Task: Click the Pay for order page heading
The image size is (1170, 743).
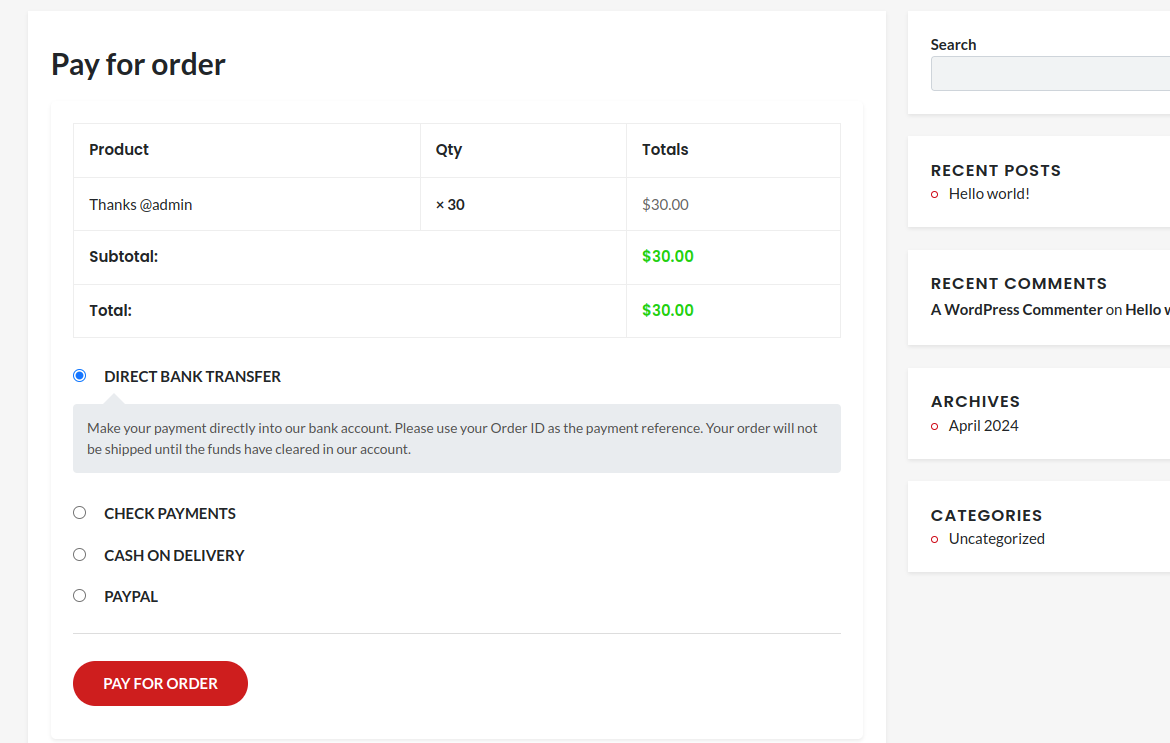Action: [138, 65]
